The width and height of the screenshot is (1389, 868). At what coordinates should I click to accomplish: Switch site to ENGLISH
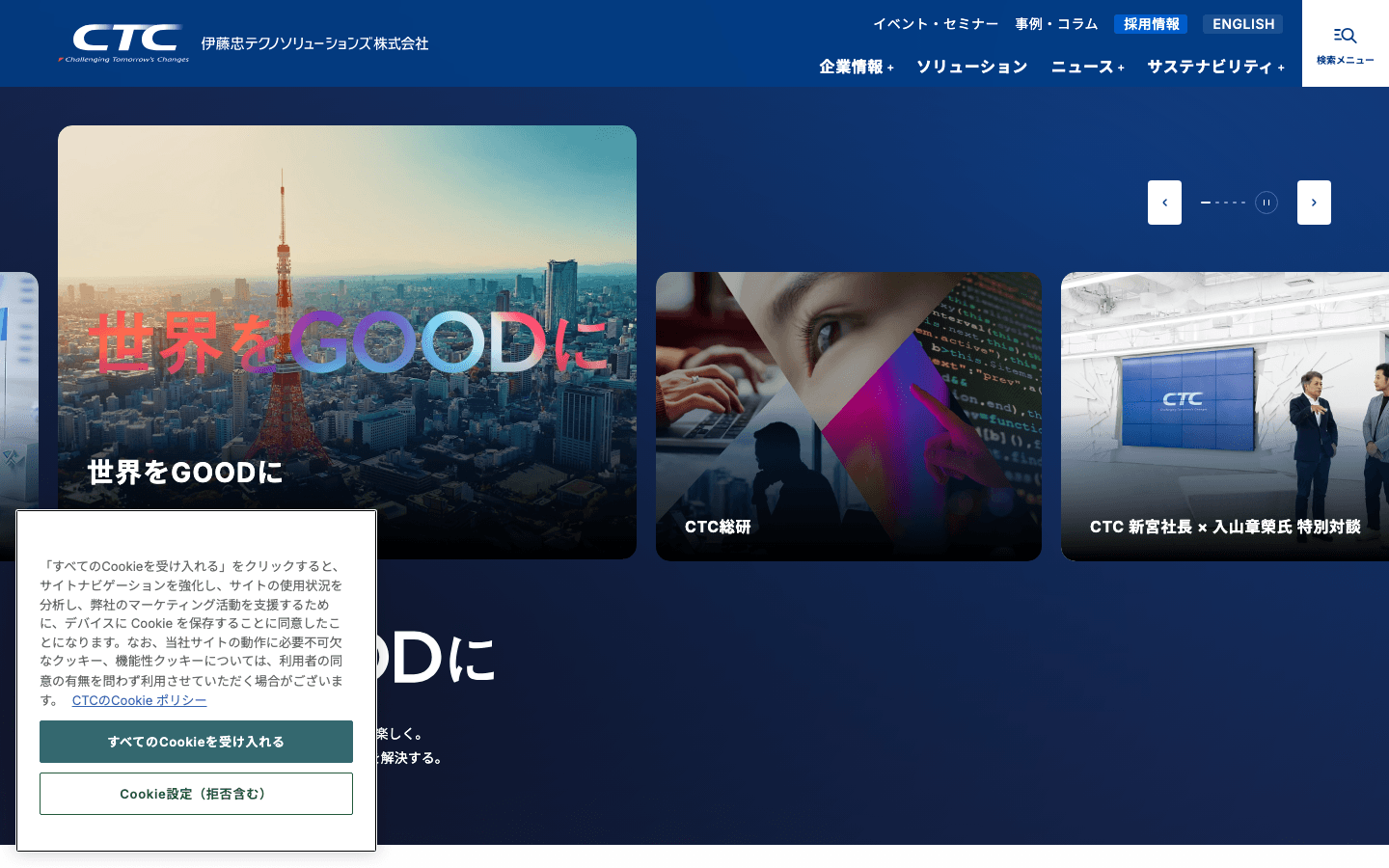point(1243,24)
